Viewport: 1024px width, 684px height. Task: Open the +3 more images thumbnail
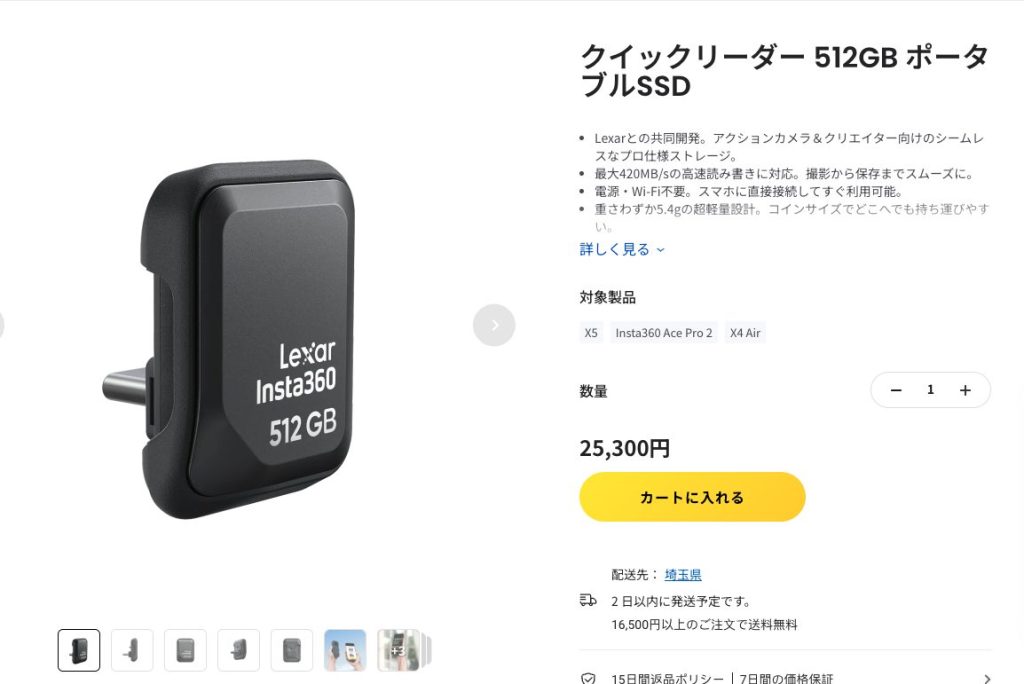[x=398, y=650]
